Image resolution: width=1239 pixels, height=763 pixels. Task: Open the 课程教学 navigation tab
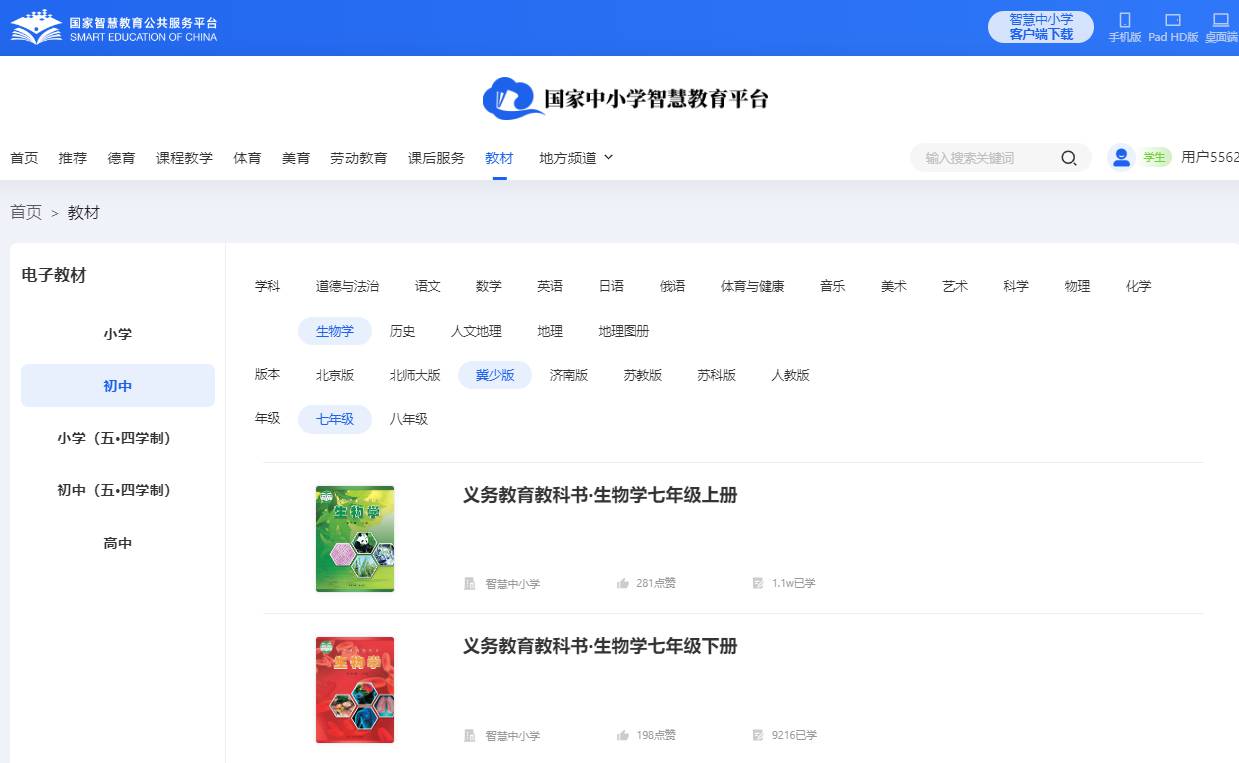(184, 158)
